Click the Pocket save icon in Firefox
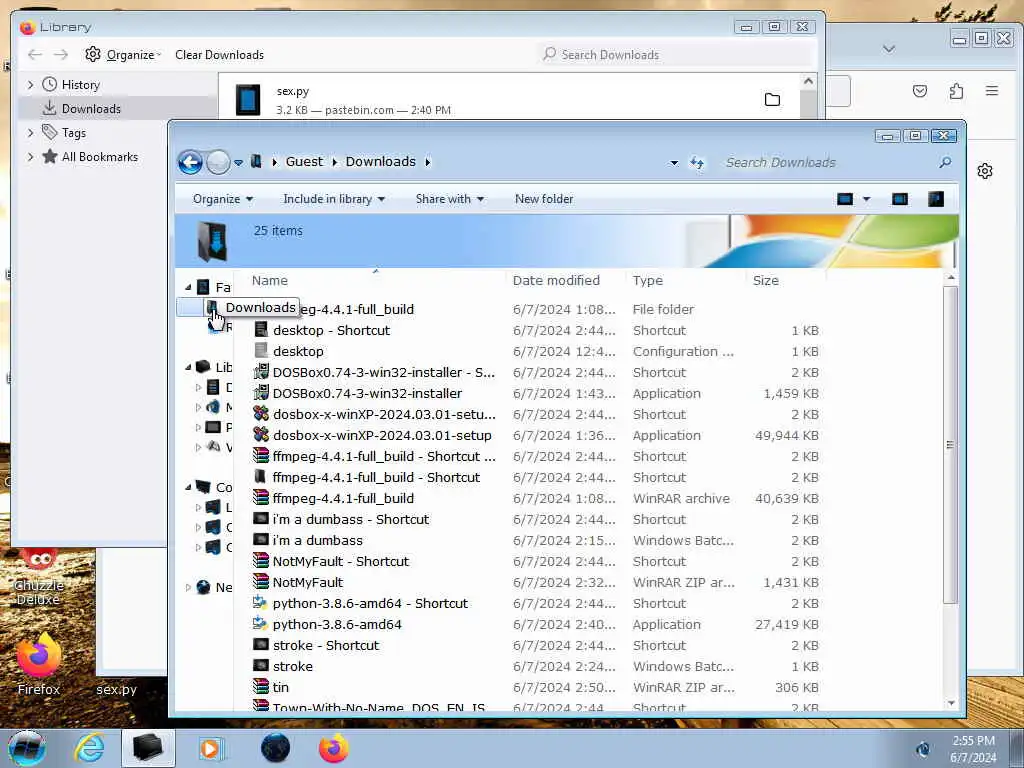 point(920,91)
